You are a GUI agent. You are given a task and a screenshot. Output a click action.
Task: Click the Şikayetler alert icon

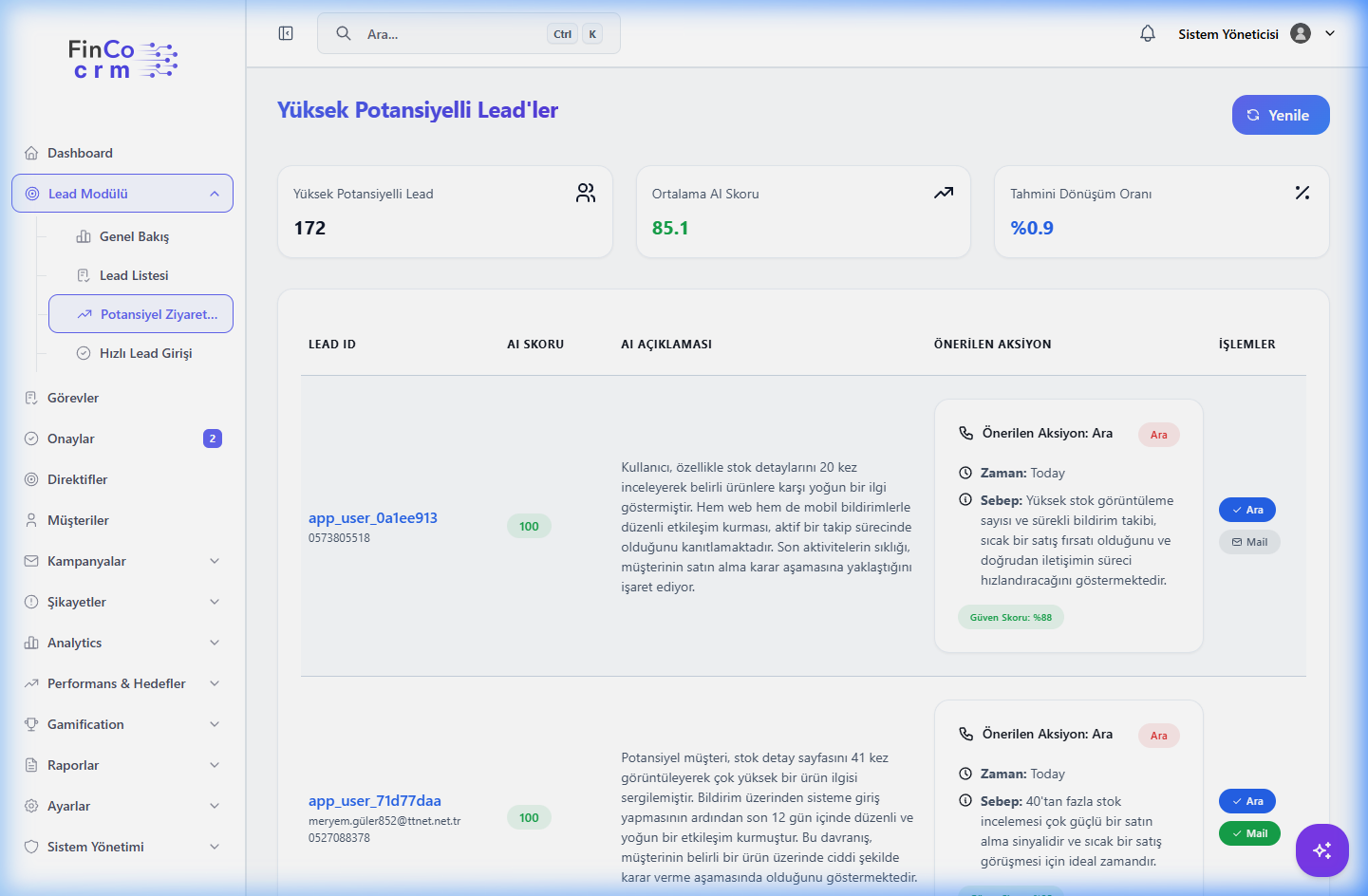coord(31,602)
